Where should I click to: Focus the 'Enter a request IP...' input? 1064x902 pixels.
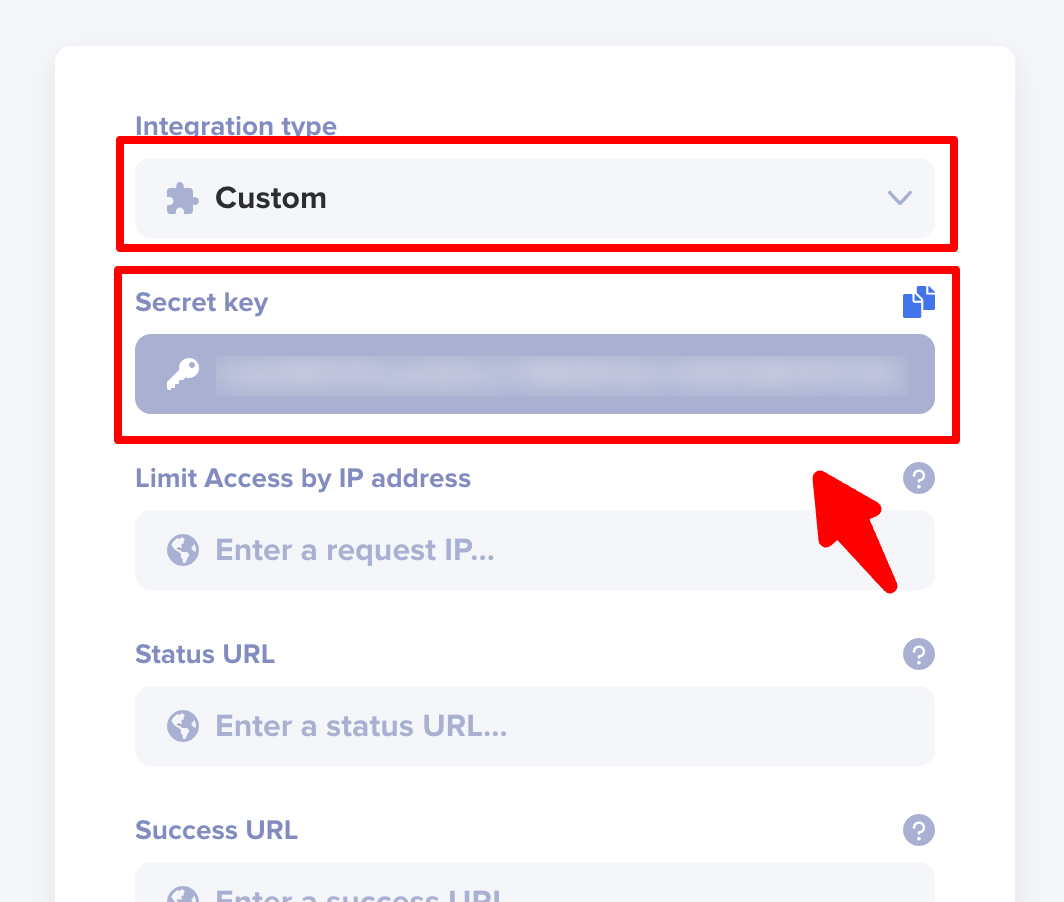(x=560, y=550)
